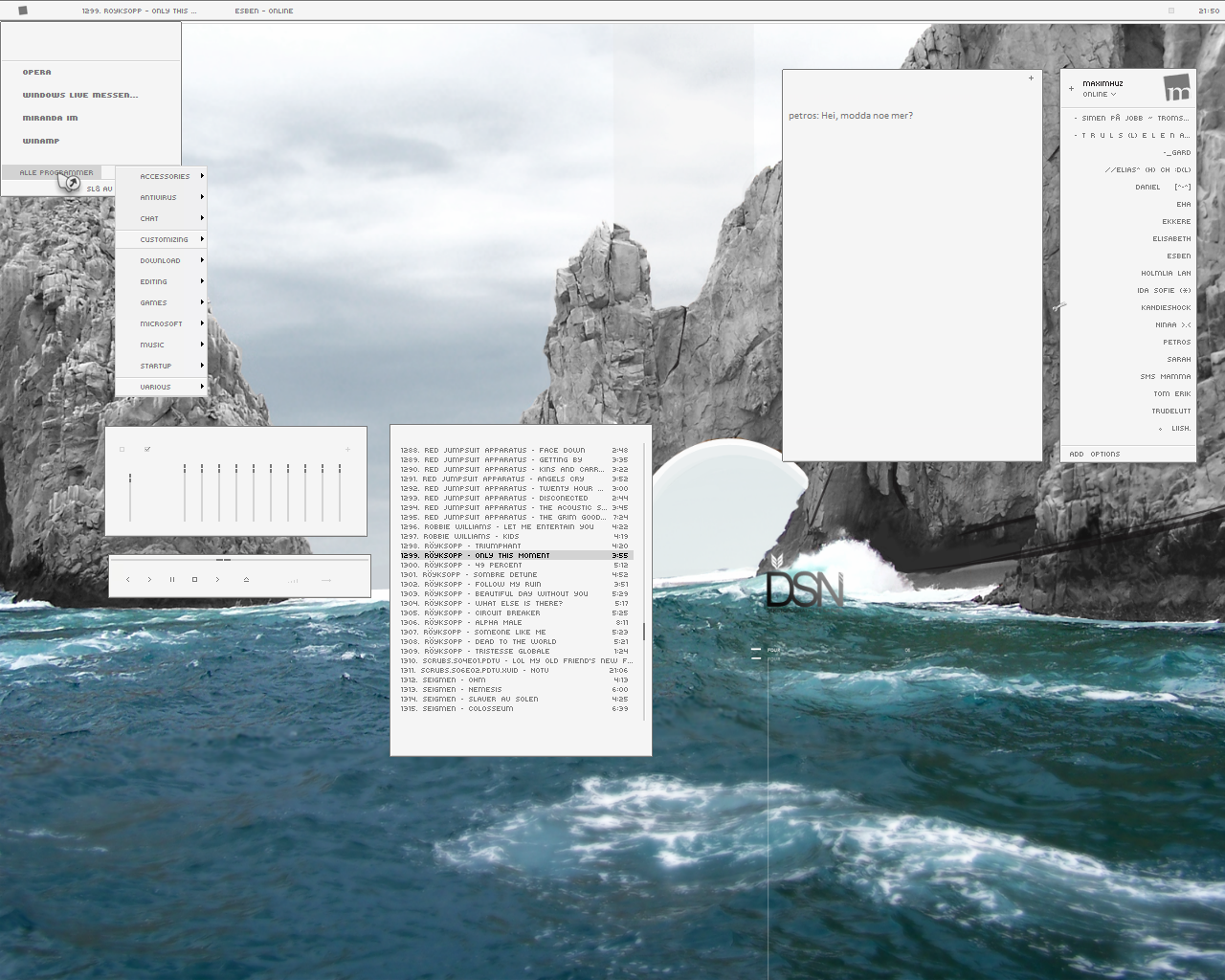Click the 21:50 clock in the top bar

tap(1209, 11)
